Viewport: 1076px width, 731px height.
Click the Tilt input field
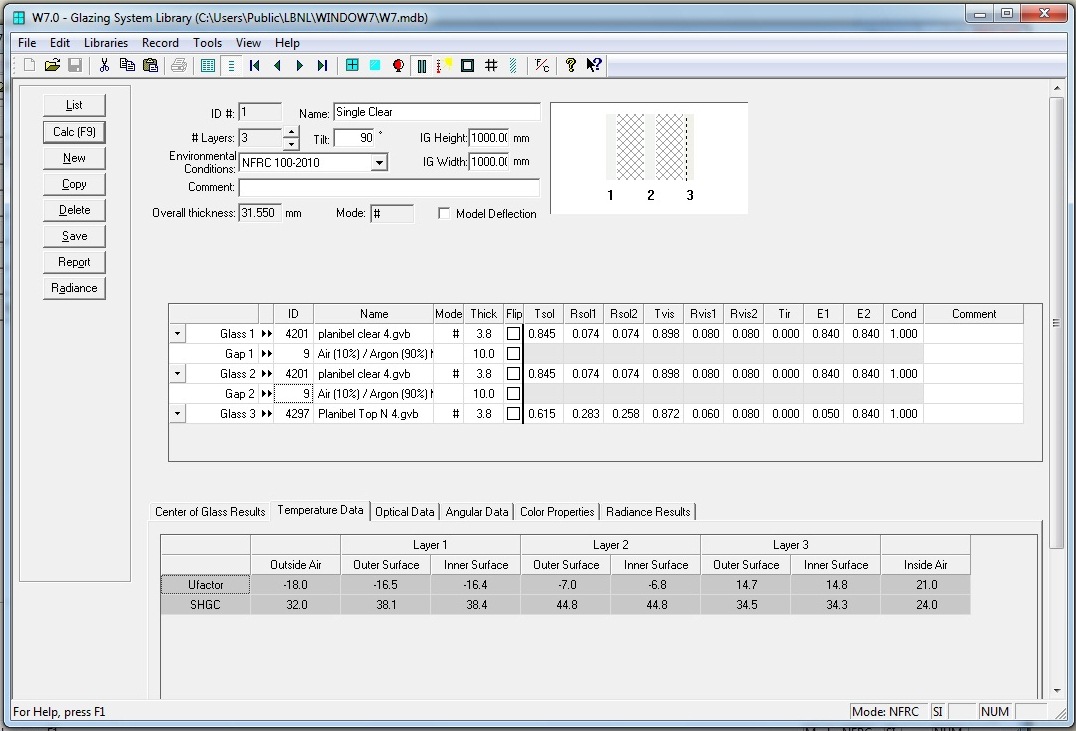click(x=354, y=138)
